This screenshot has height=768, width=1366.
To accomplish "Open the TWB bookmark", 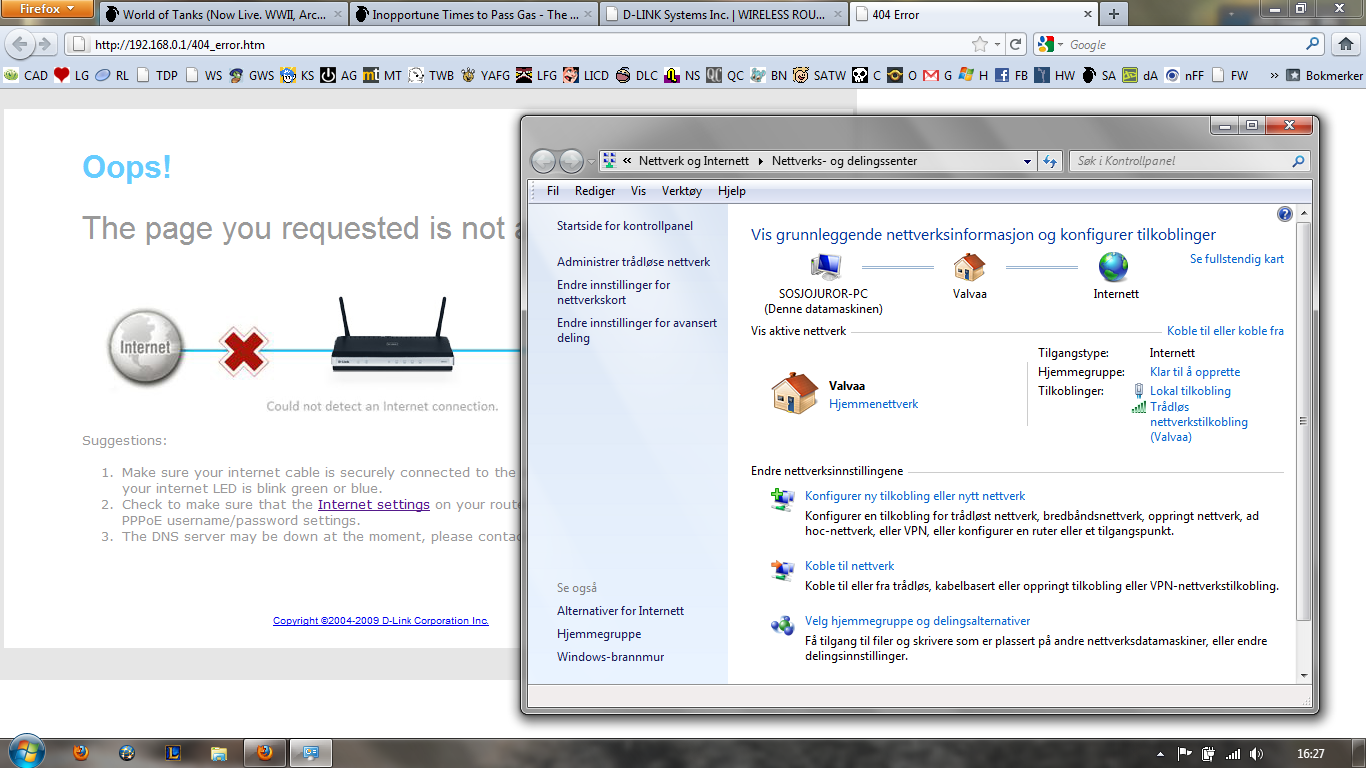I will click(431, 75).
